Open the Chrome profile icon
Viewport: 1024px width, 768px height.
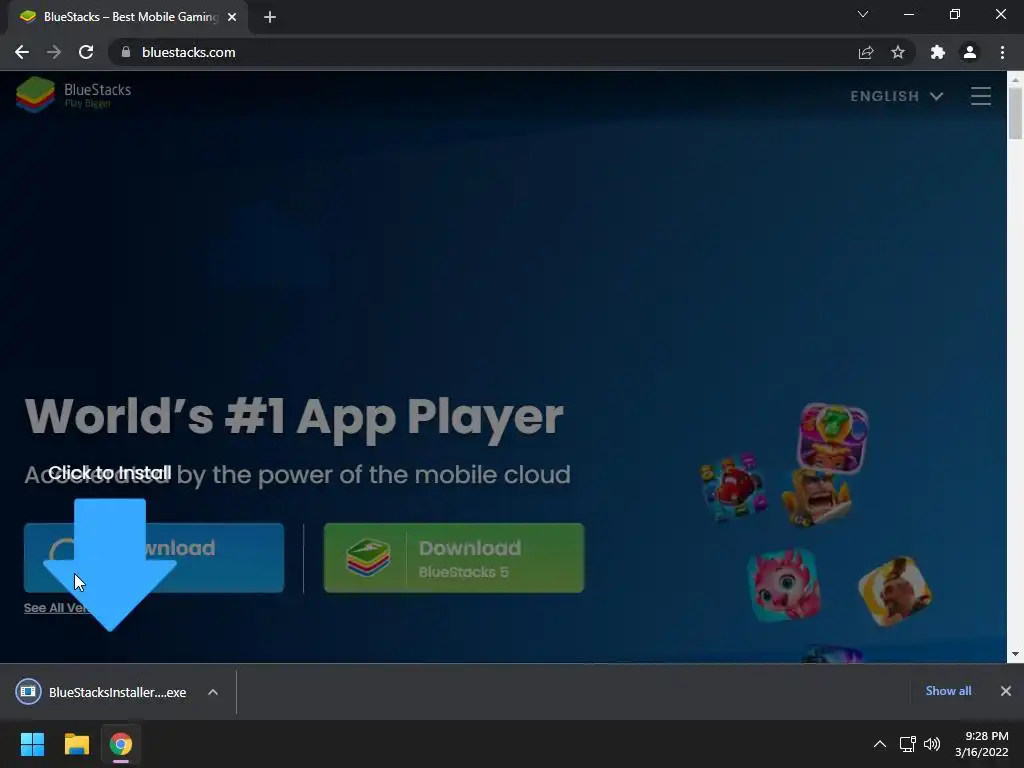click(970, 52)
